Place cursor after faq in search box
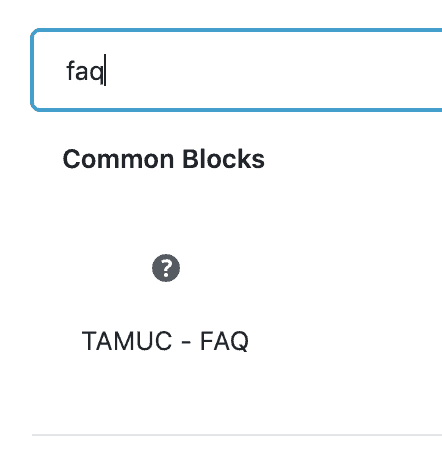Image resolution: width=442 pixels, height=454 pixels. 105,70
